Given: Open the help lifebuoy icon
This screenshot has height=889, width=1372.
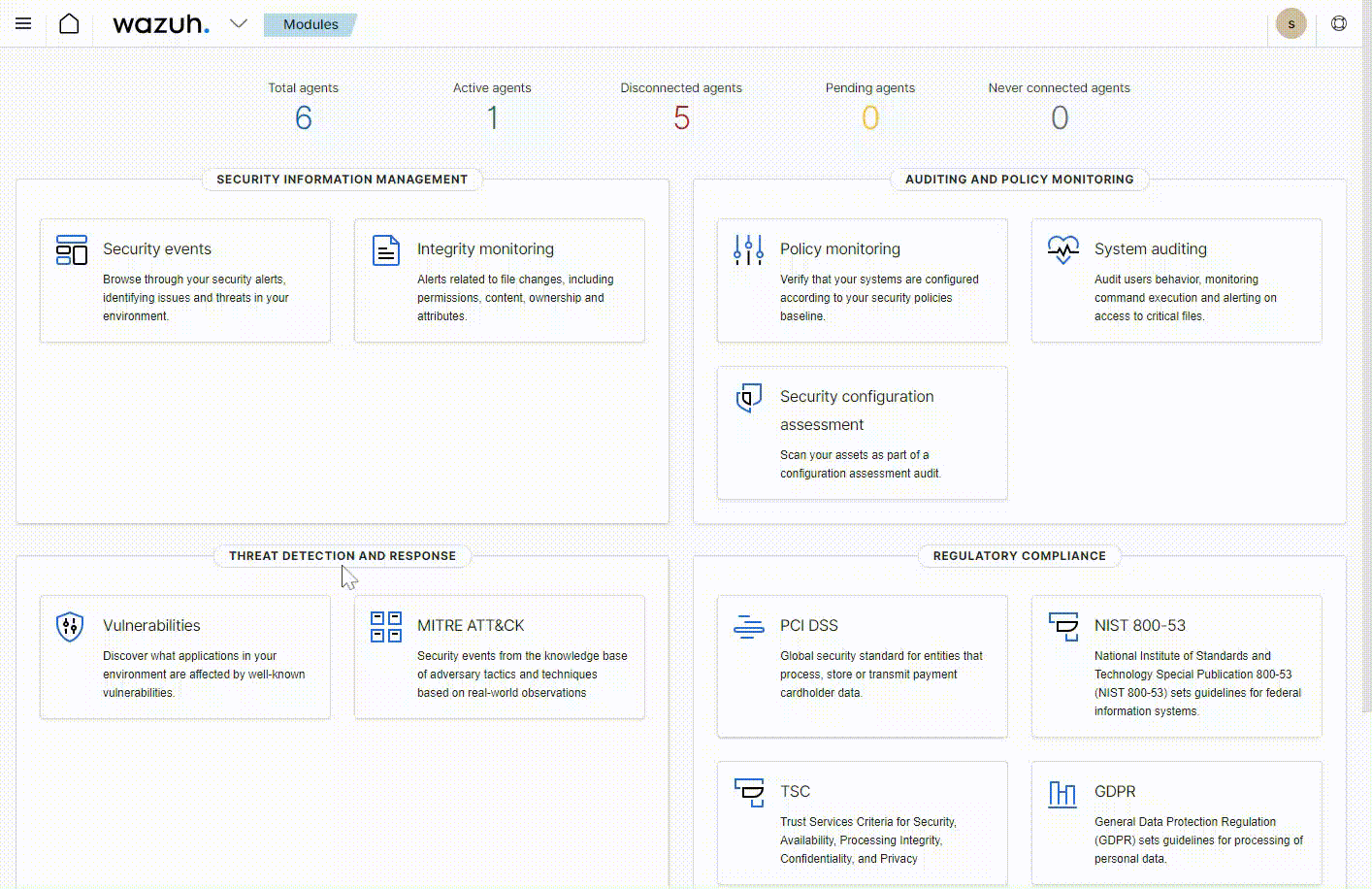Looking at the screenshot, I should tap(1339, 23).
